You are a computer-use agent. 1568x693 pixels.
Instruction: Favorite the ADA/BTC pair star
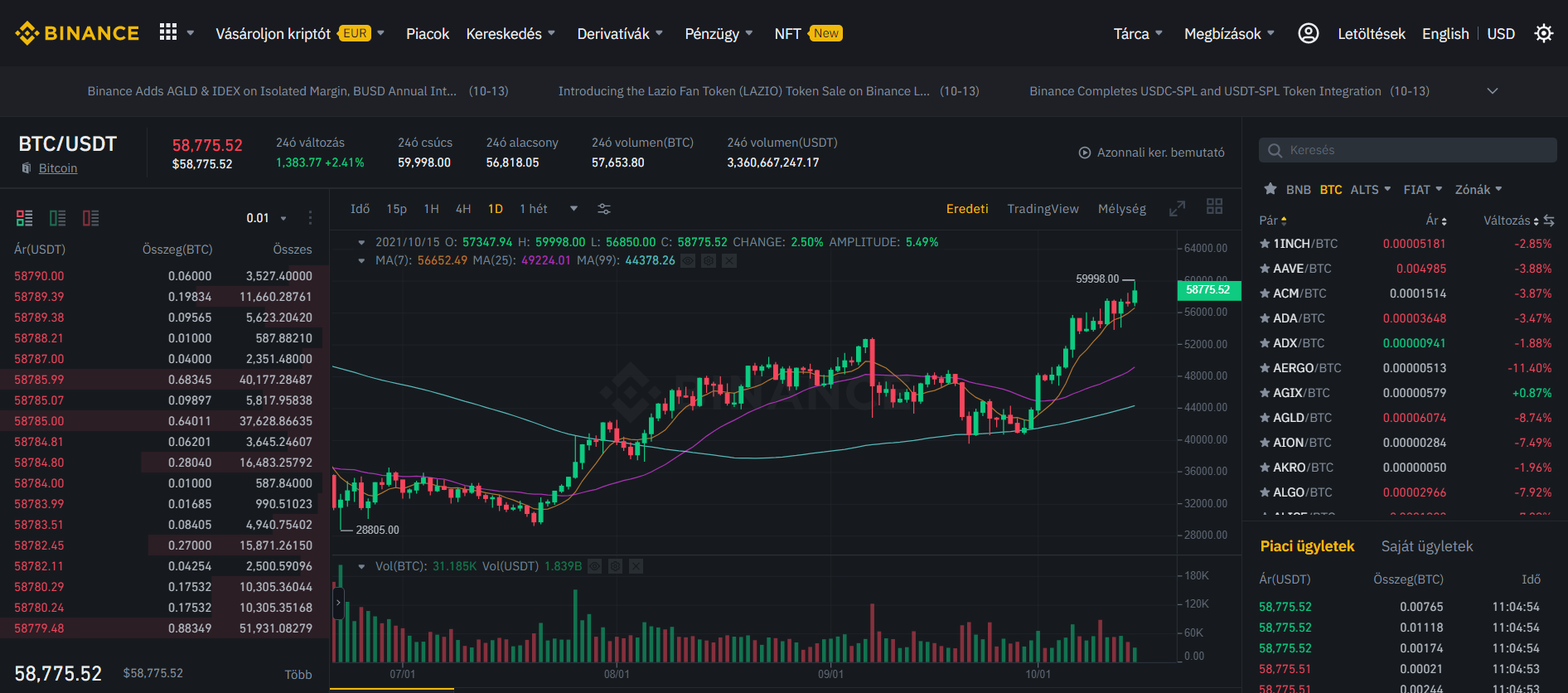1265,318
